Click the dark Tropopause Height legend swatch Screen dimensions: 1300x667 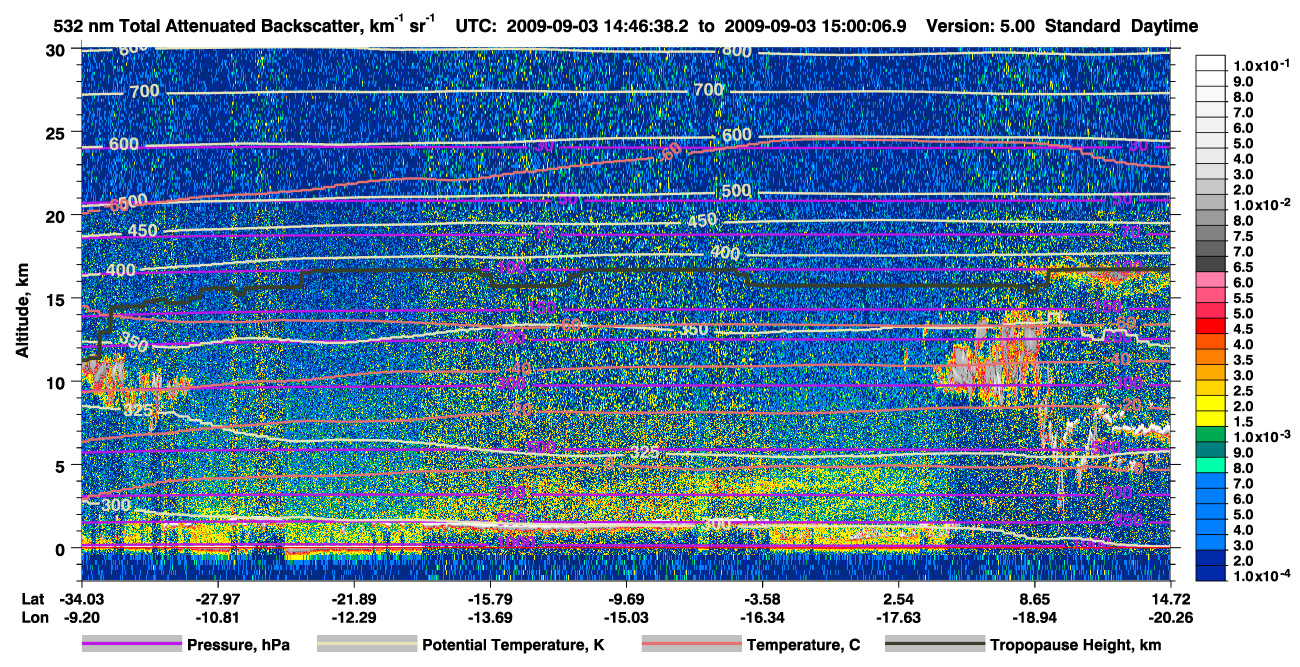pyautogui.click(x=934, y=645)
